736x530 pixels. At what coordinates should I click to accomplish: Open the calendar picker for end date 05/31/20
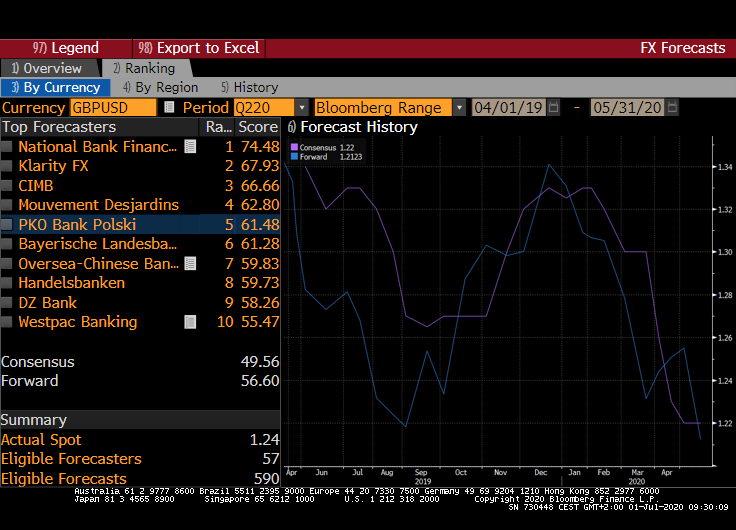coord(674,108)
